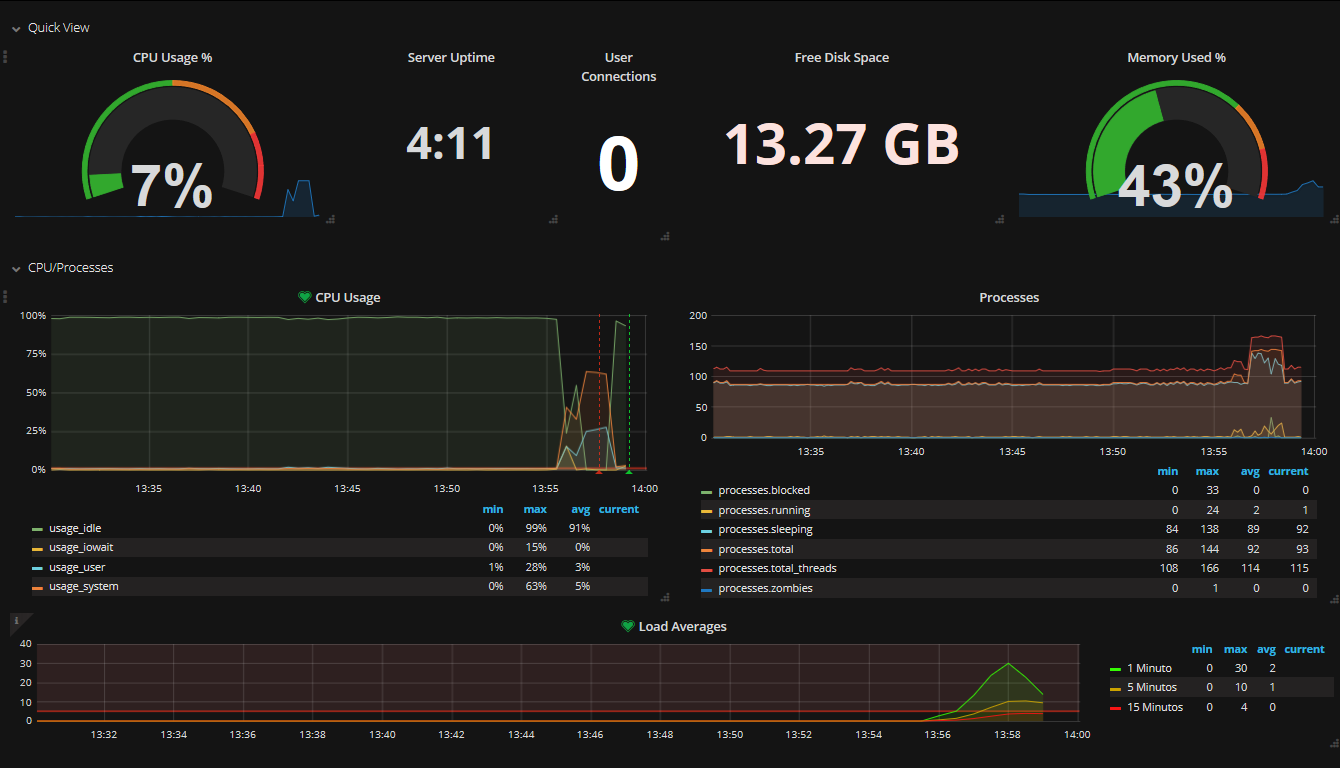Open the Memory Used % panel title menu

pos(1176,58)
